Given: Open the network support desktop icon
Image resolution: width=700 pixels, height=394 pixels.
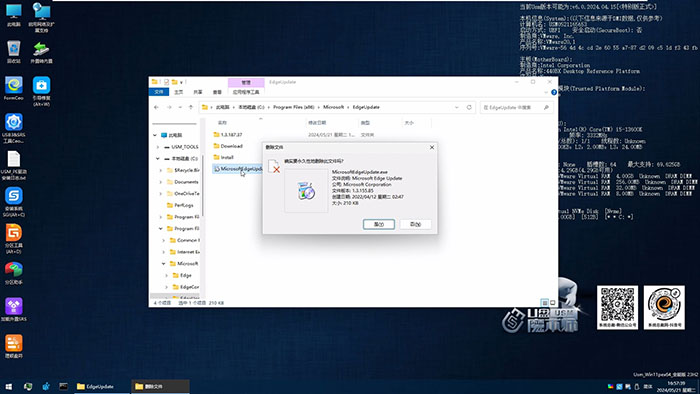Looking at the screenshot, I should pyautogui.click(x=41, y=17).
